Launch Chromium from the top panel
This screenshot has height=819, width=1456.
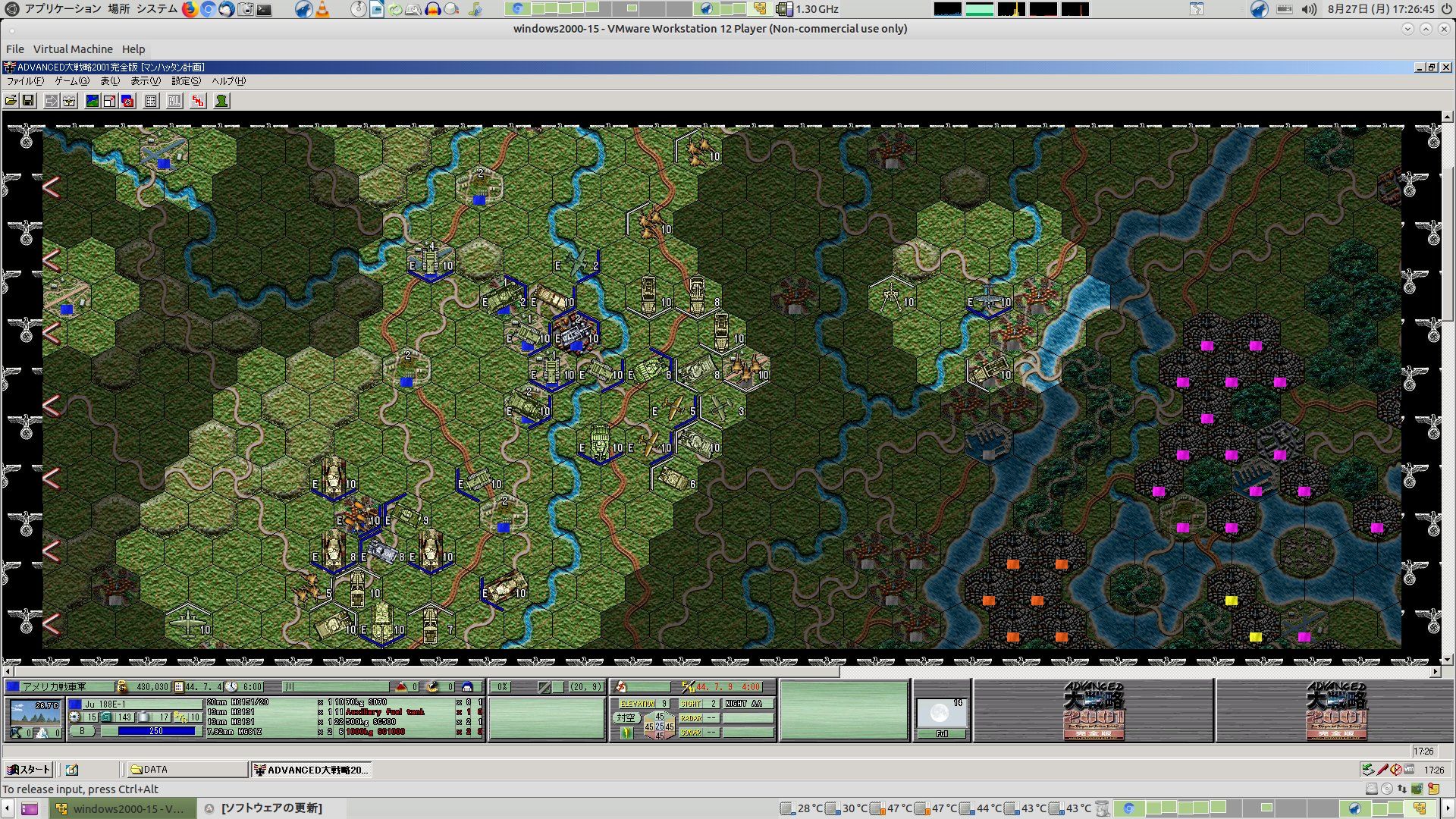coord(208,9)
